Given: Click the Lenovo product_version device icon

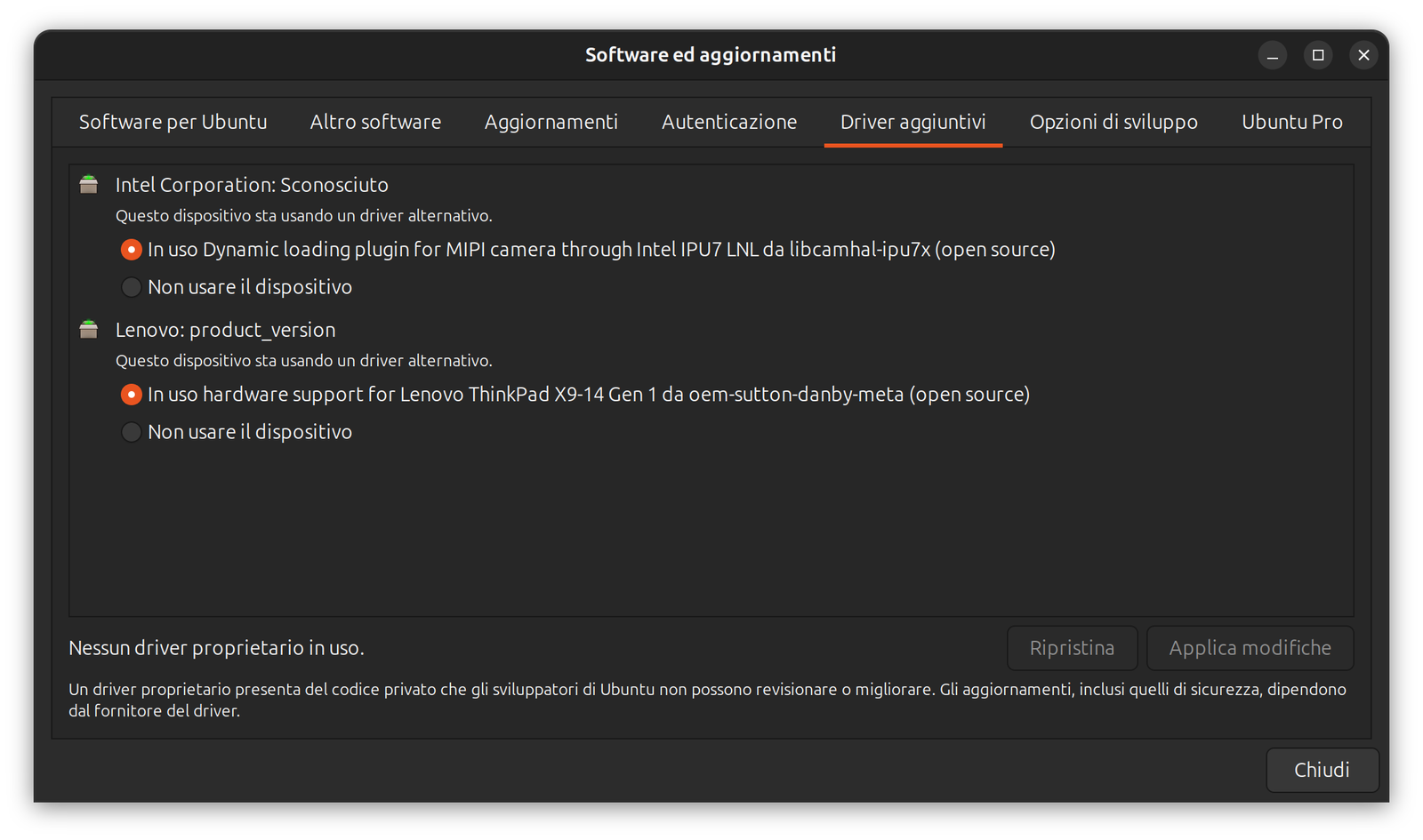Looking at the screenshot, I should (x=89, y=330).
